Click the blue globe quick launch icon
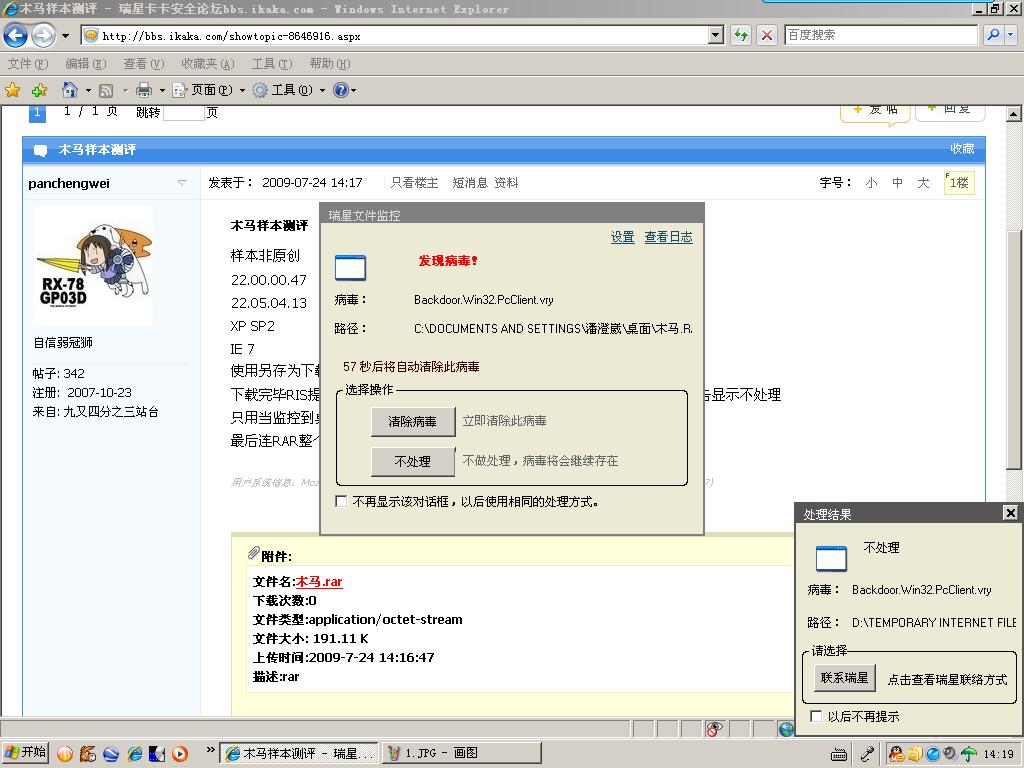The height and width of the screenshot is (768, 1024). [x=111, y=754]
